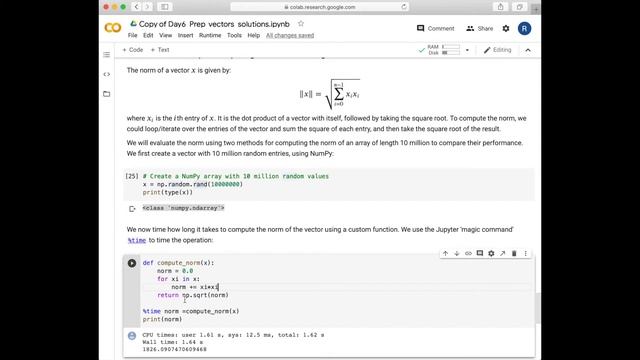The width and height of the screenshot is (640, 360).
Task: Copy link to cell icon
Action: coord(468,253)
